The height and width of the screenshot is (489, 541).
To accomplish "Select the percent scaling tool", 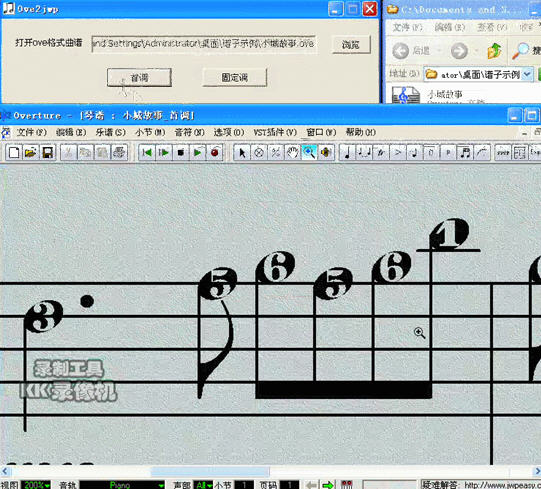I will [x=275, y=153].
